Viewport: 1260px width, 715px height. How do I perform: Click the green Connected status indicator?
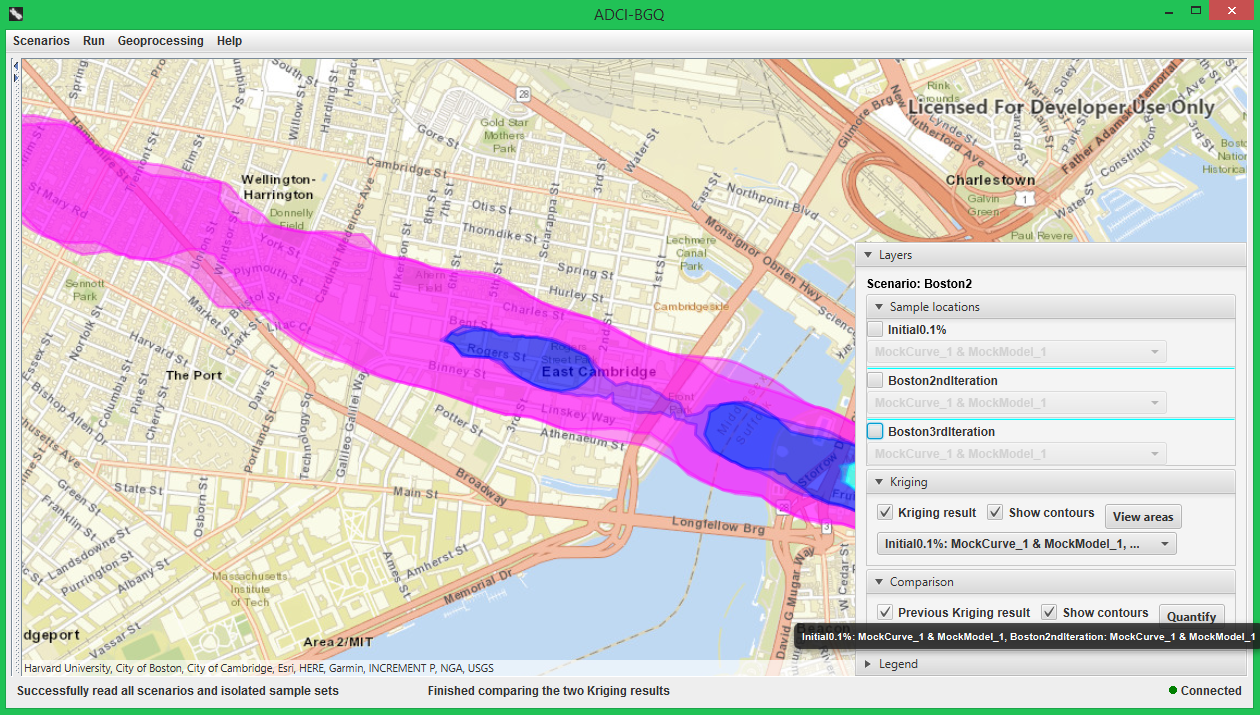pos(1173,691)
